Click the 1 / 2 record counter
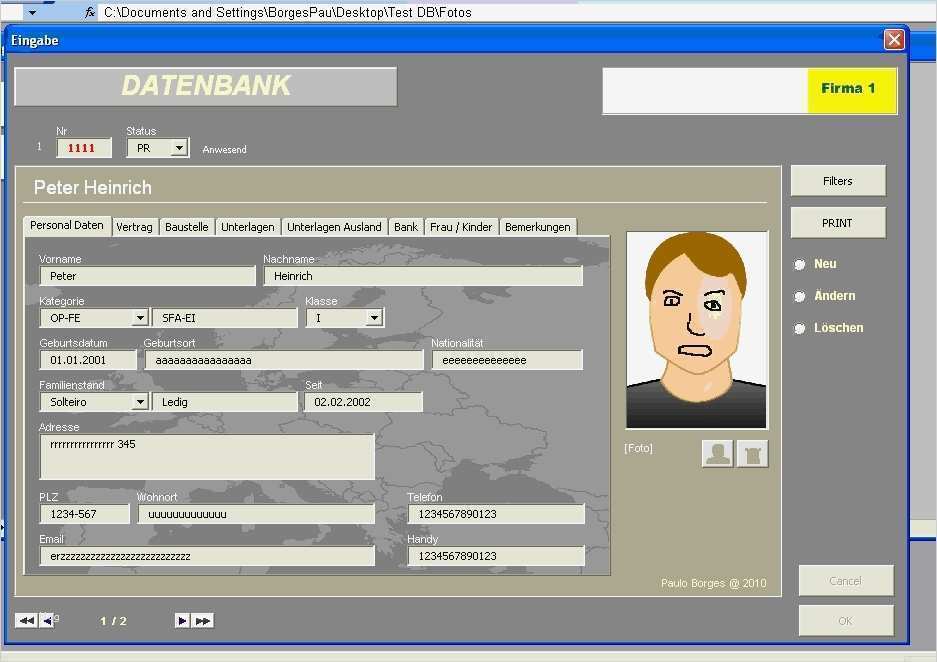Viewport: 937px width, 662px height. [x=113, y=621]
